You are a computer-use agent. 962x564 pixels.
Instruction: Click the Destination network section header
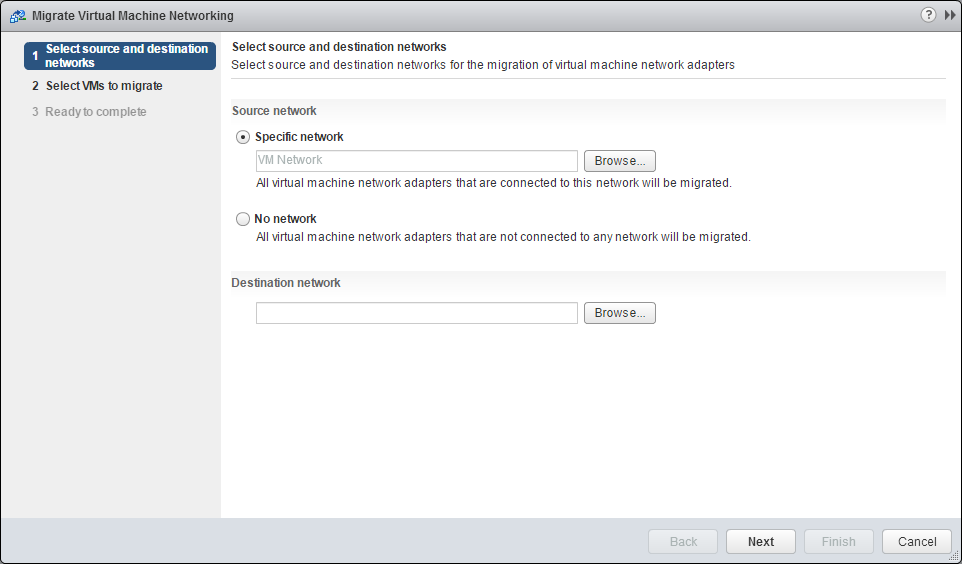pyautogui.click(x=286, y=283)
